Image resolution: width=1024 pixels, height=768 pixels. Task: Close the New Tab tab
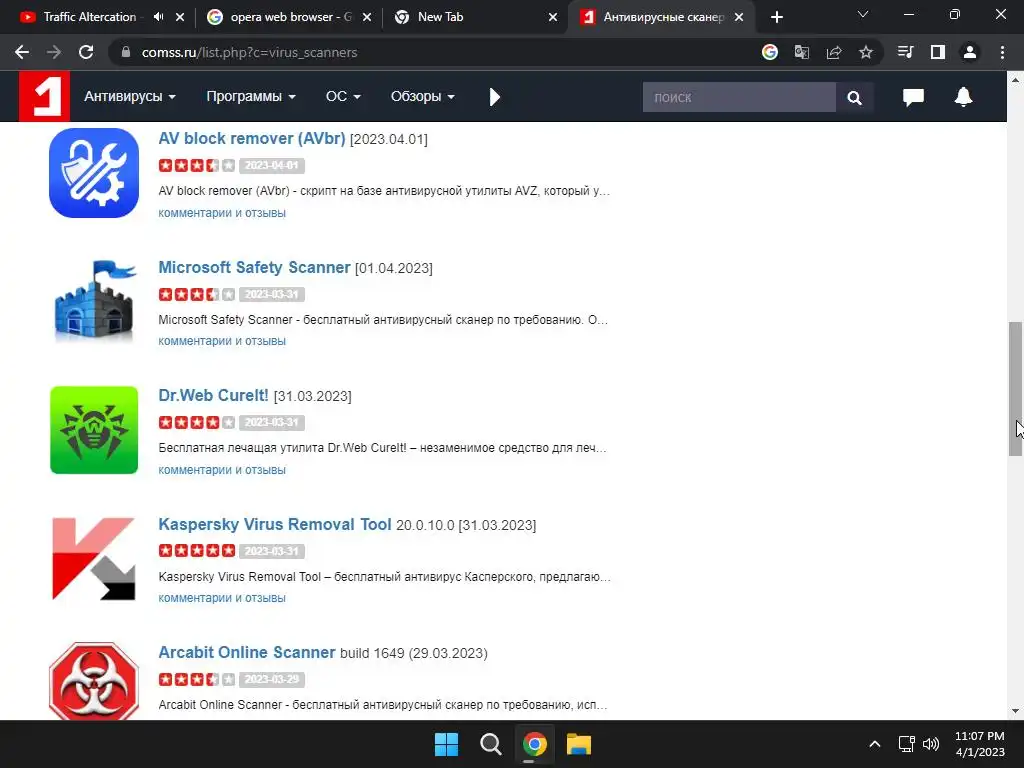(x=553, y=17)
